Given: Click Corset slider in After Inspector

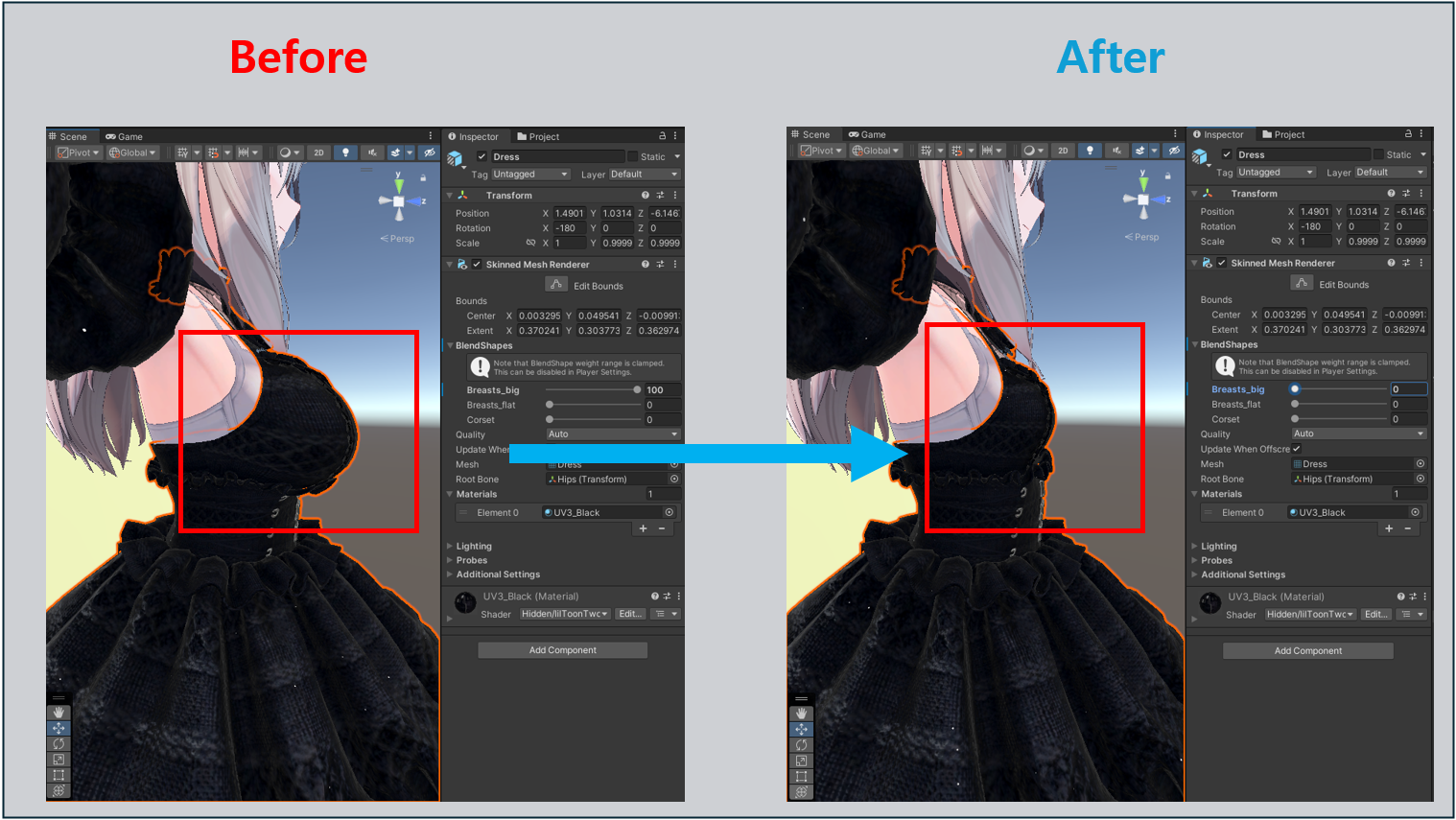Looking at the screenshot, I should click(x=1340, y=419).
